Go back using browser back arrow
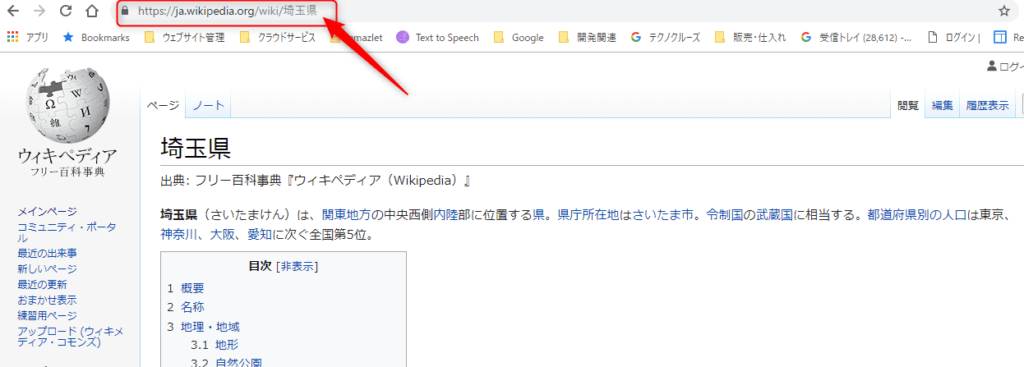 [12, 10]
